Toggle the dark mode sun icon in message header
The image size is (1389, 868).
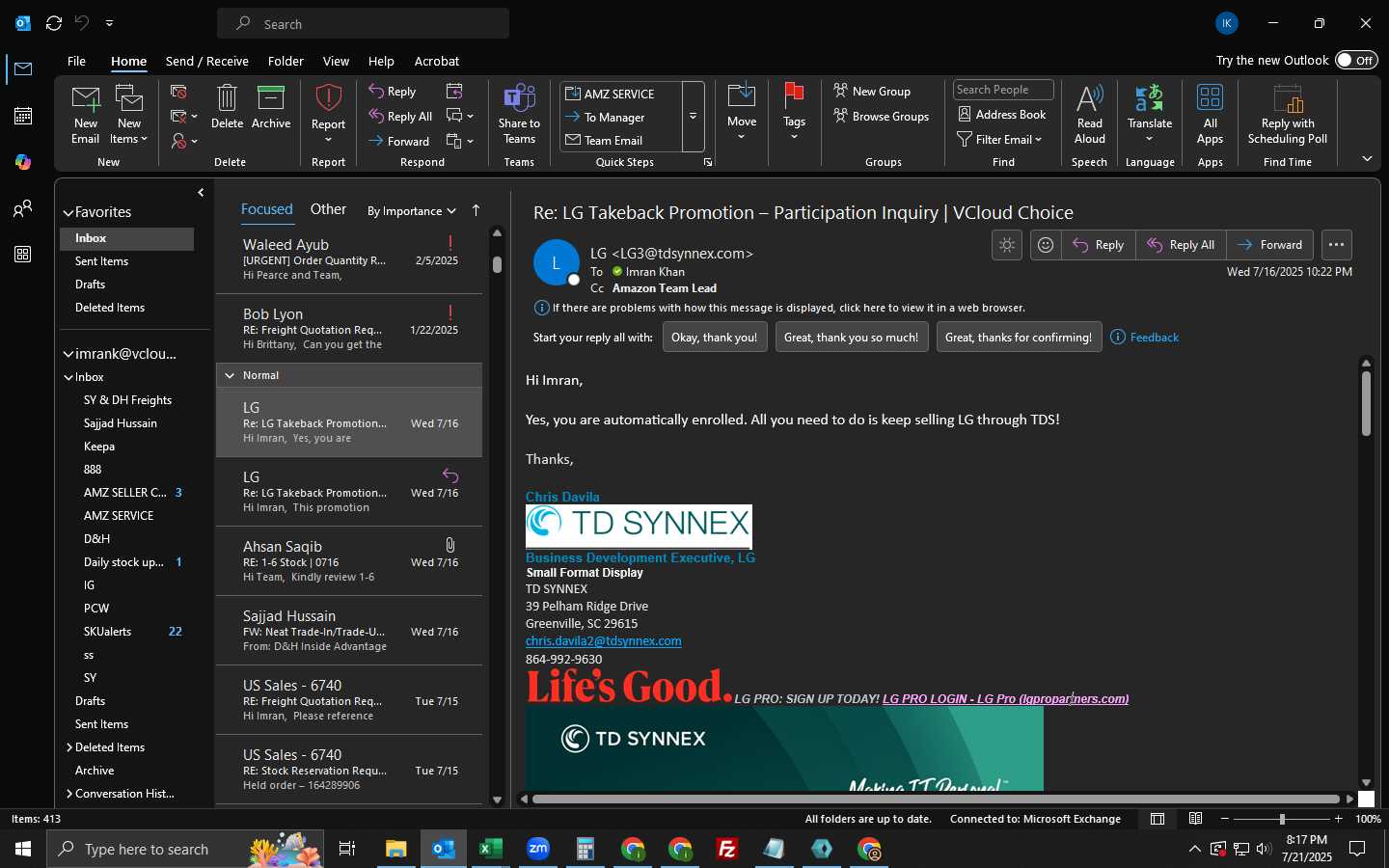coord(1007,245)
